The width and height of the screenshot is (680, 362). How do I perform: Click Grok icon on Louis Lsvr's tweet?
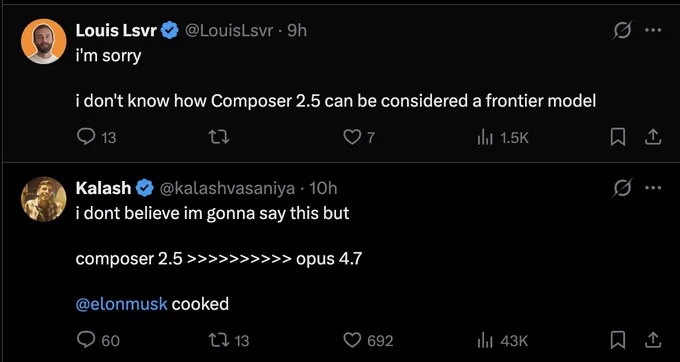623,30
